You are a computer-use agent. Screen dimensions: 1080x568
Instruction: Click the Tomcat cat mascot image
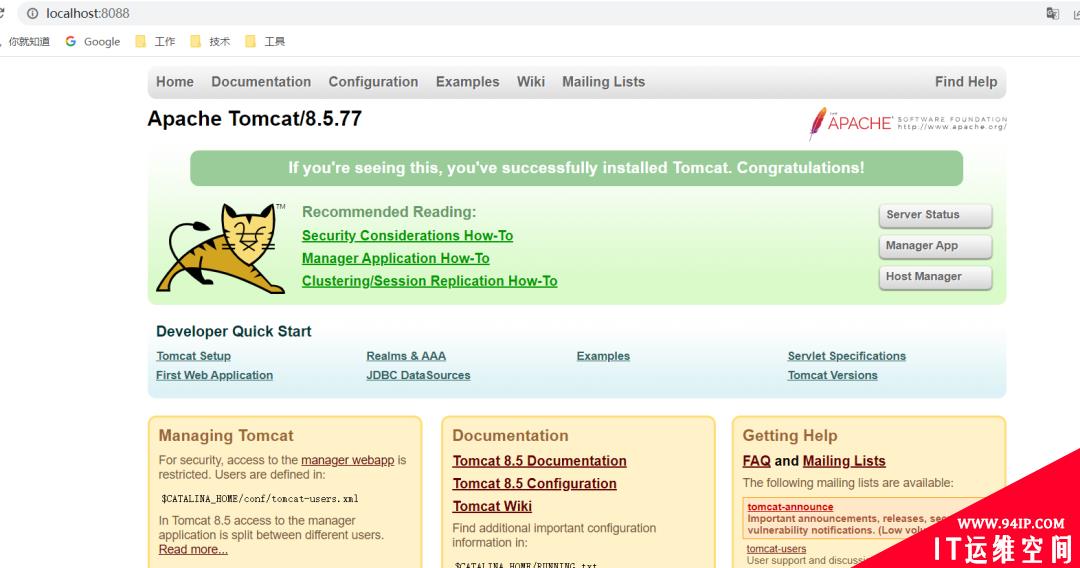click(221, 249)
